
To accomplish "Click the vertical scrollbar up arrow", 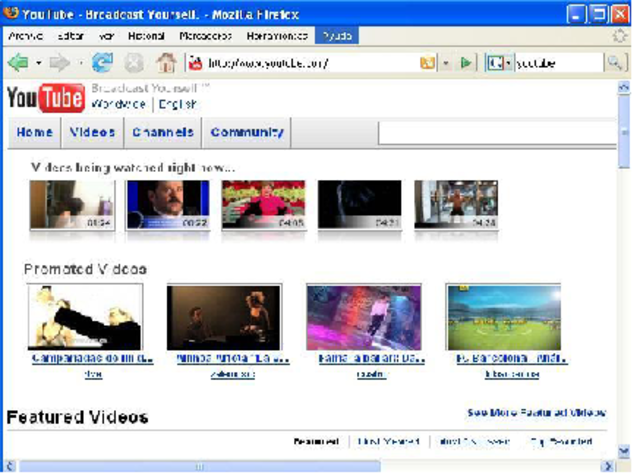I will pyautogui.click(x=624, y=87).
